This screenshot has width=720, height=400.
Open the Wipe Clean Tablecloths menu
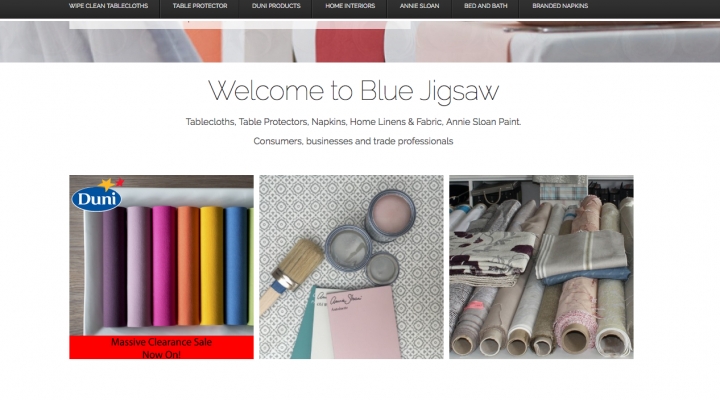click(x=108, y=6)
